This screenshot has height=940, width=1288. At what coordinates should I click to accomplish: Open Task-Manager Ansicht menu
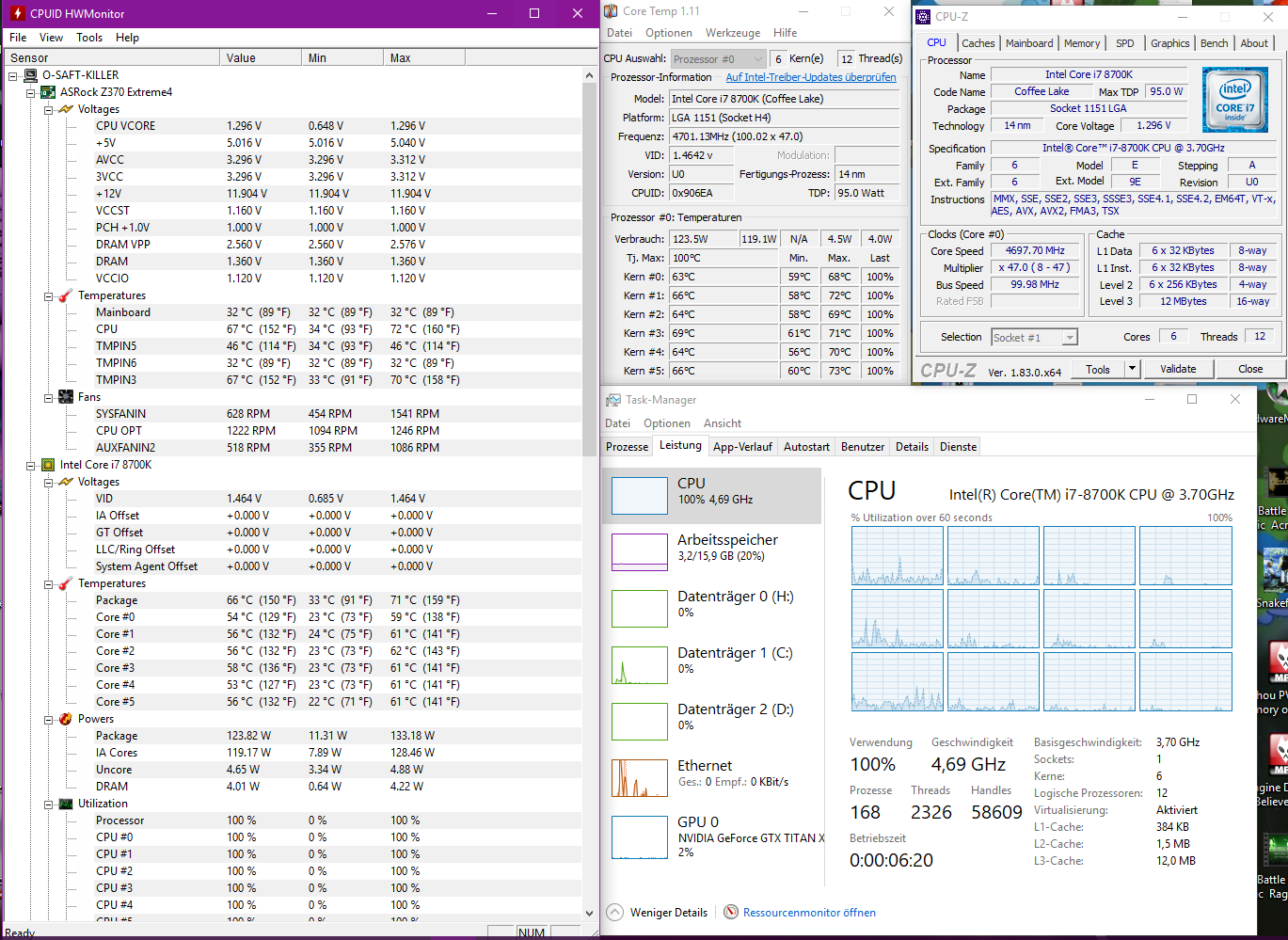[723, 423]
